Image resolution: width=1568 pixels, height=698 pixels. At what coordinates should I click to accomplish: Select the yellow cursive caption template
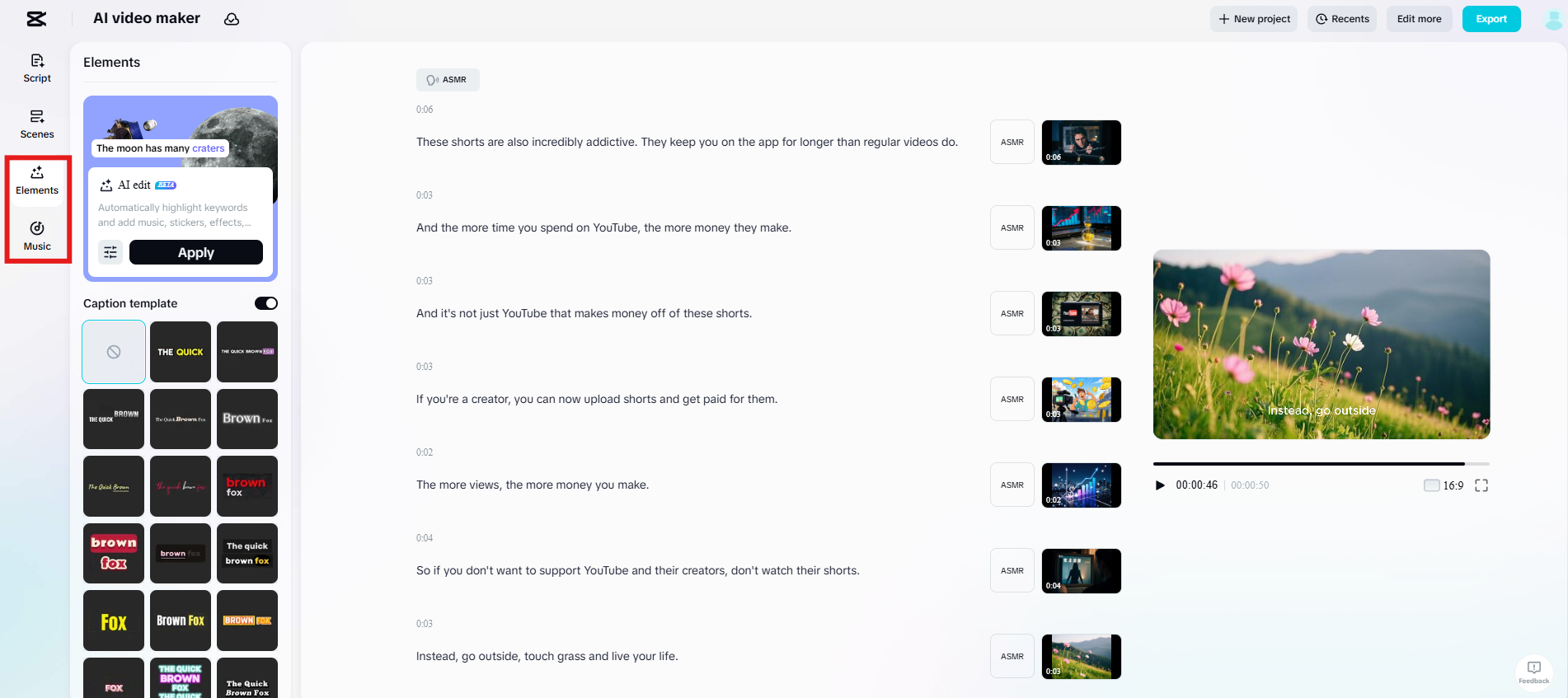tap(114, 486)
